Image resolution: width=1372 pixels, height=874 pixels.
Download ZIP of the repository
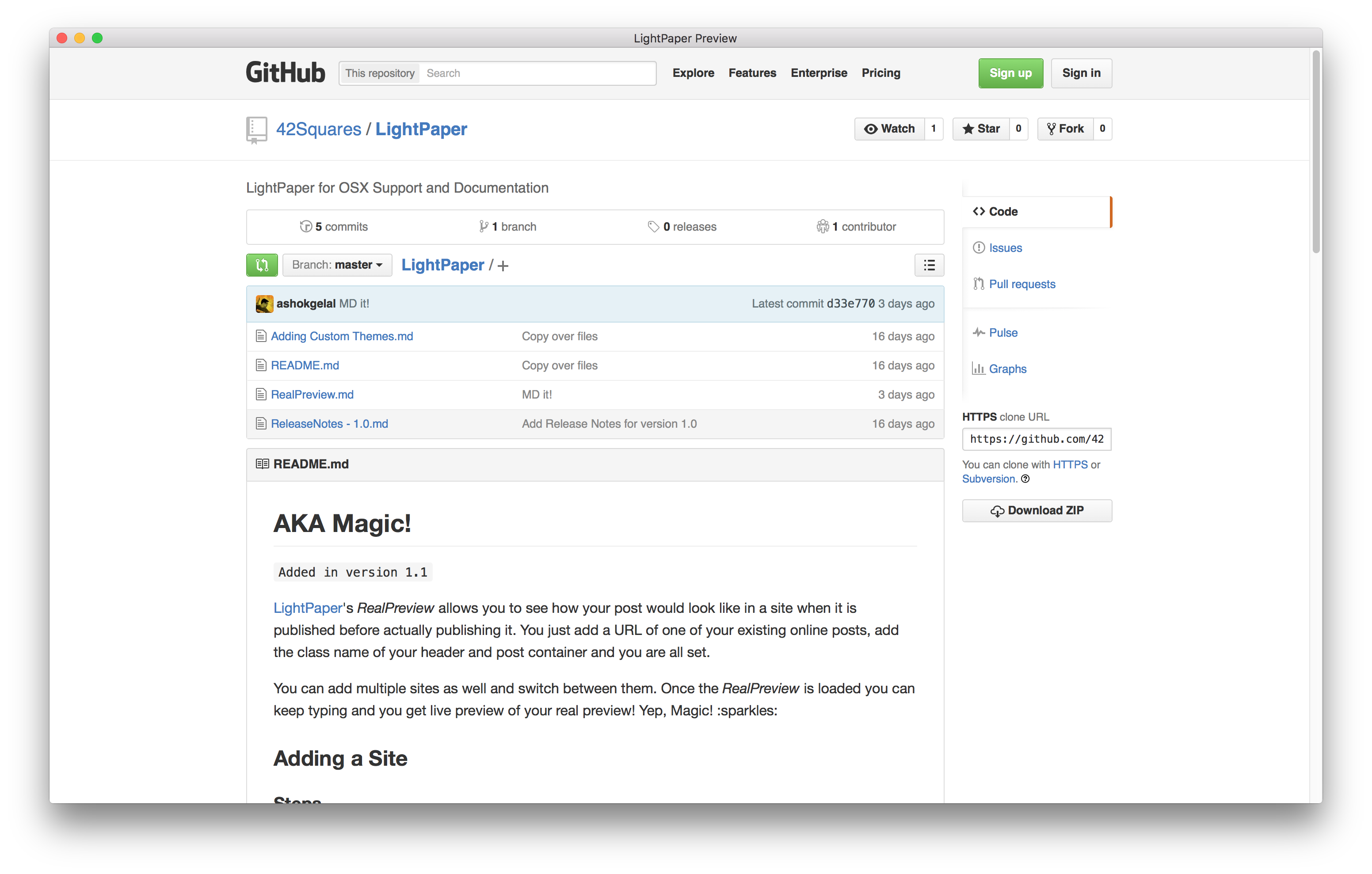tap(1037, 510)
